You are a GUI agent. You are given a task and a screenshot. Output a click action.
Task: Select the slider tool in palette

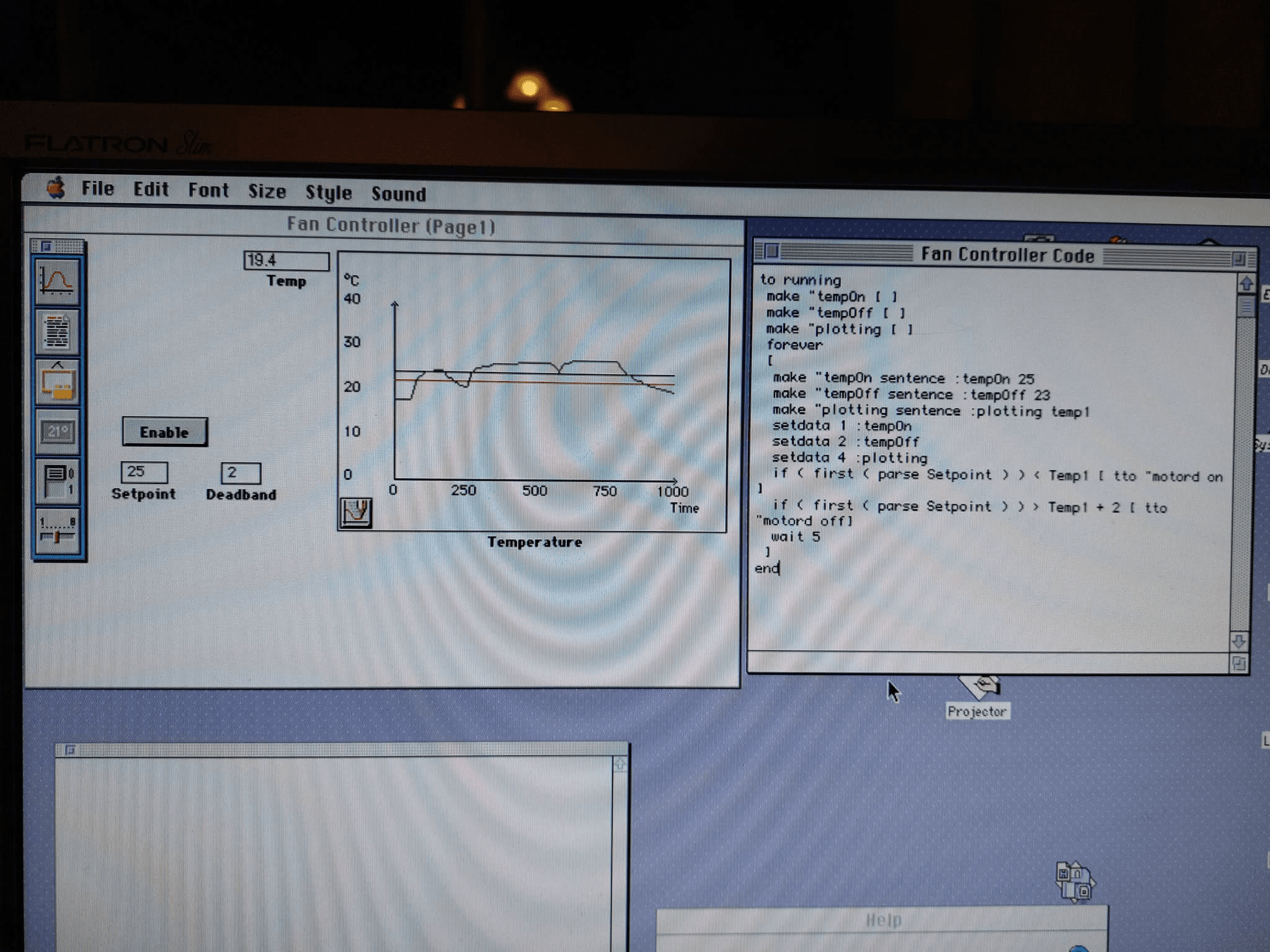click(58, 531)
